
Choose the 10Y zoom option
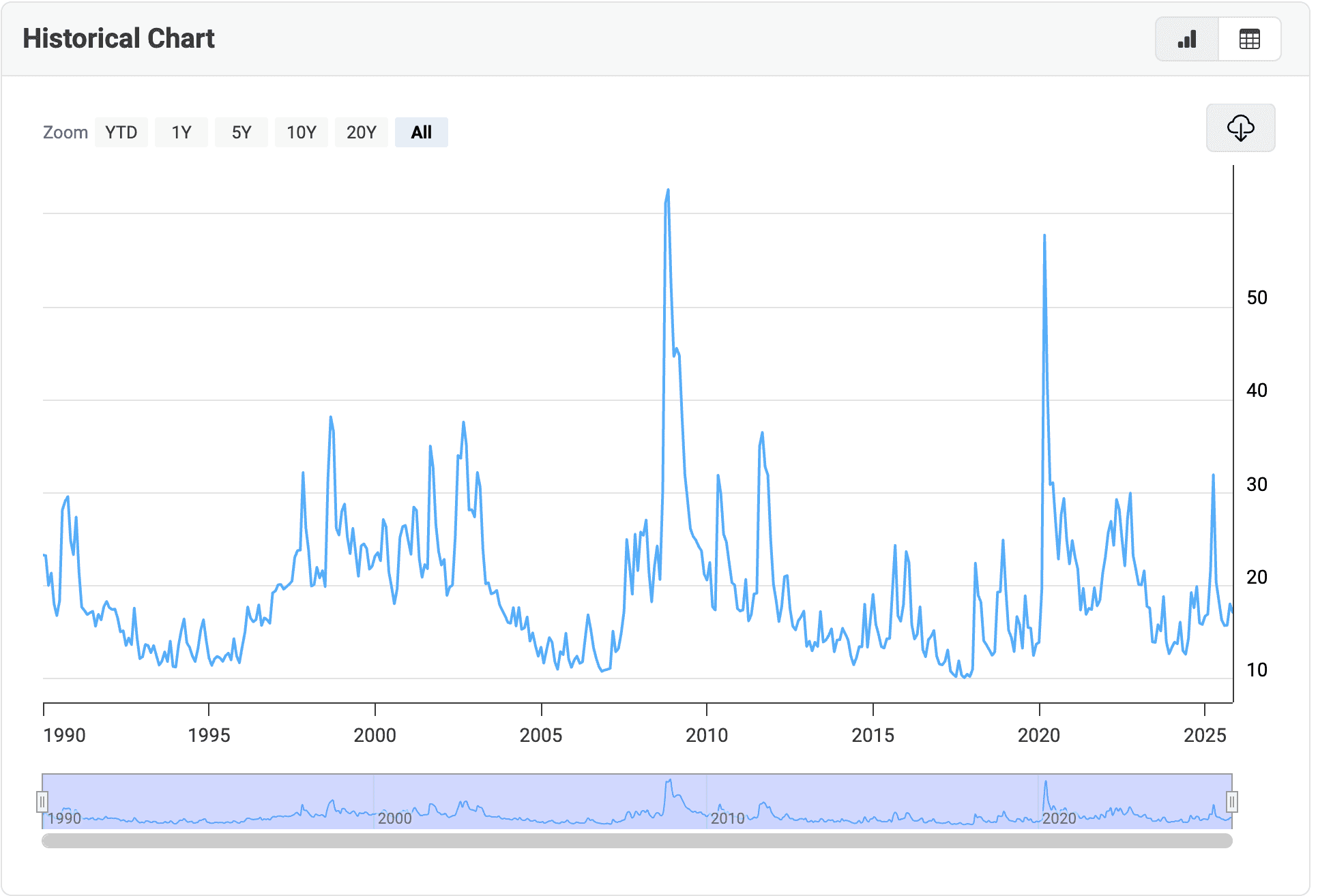point(302,132)
